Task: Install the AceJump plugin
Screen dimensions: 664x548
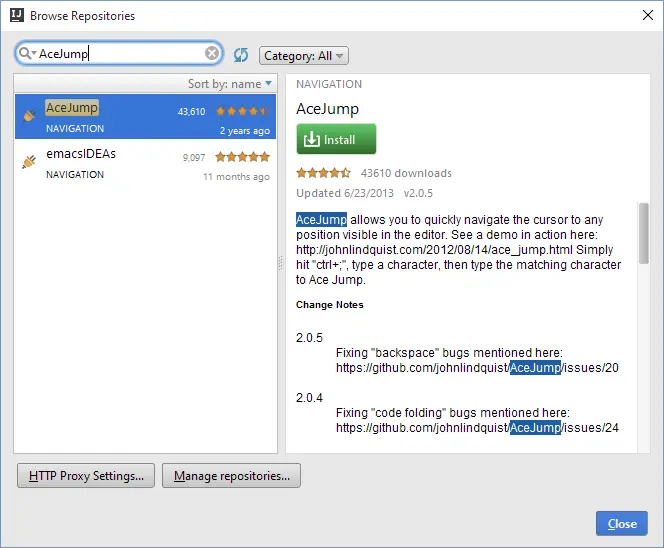Action: coord(336,139)
